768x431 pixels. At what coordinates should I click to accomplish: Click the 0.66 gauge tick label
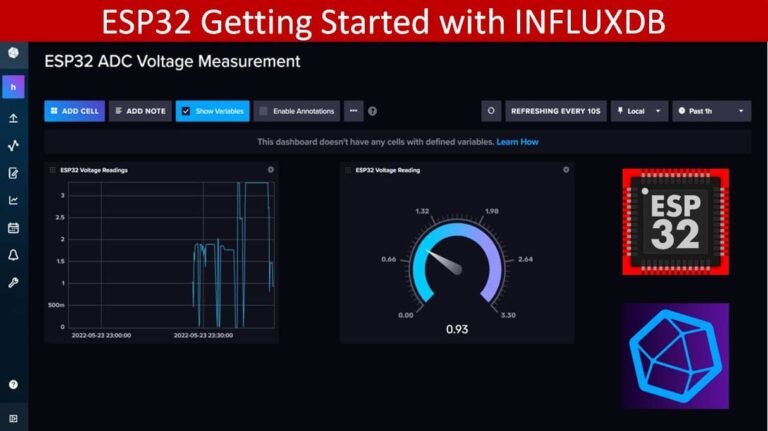(388, 259)
